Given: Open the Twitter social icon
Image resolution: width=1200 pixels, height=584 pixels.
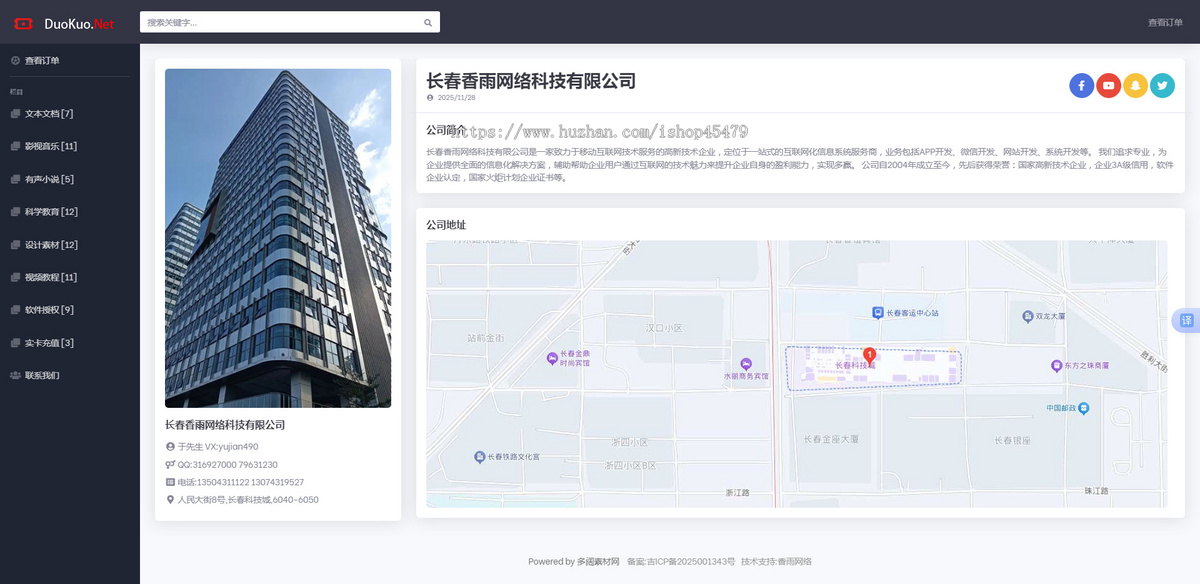Looking at the screenshot, I should (1162, 86).
